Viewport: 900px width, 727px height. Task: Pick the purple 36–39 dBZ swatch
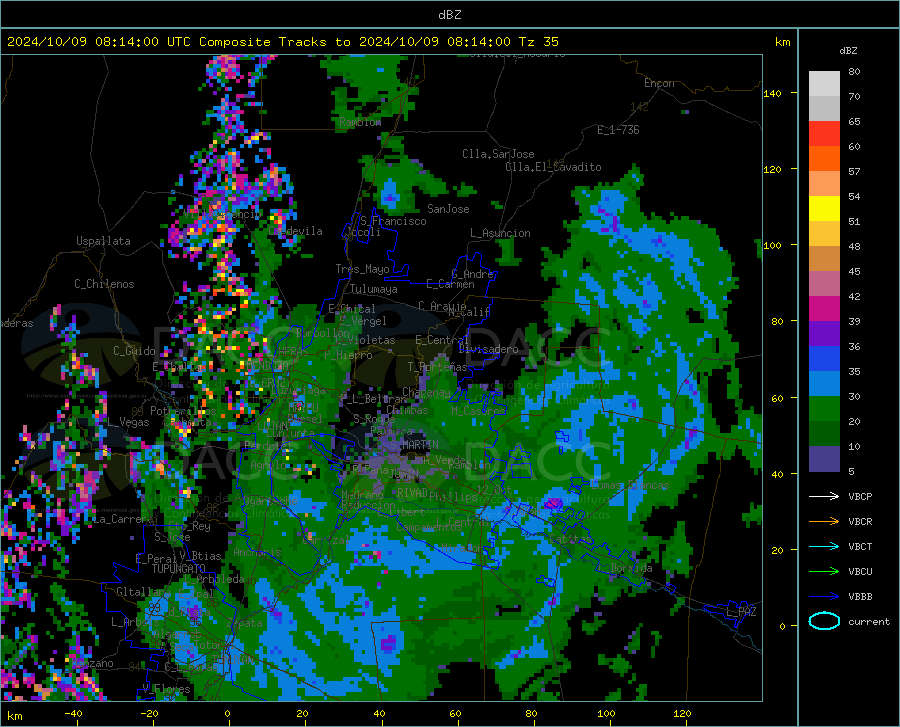pyautogui.click(x=824, y=334)
